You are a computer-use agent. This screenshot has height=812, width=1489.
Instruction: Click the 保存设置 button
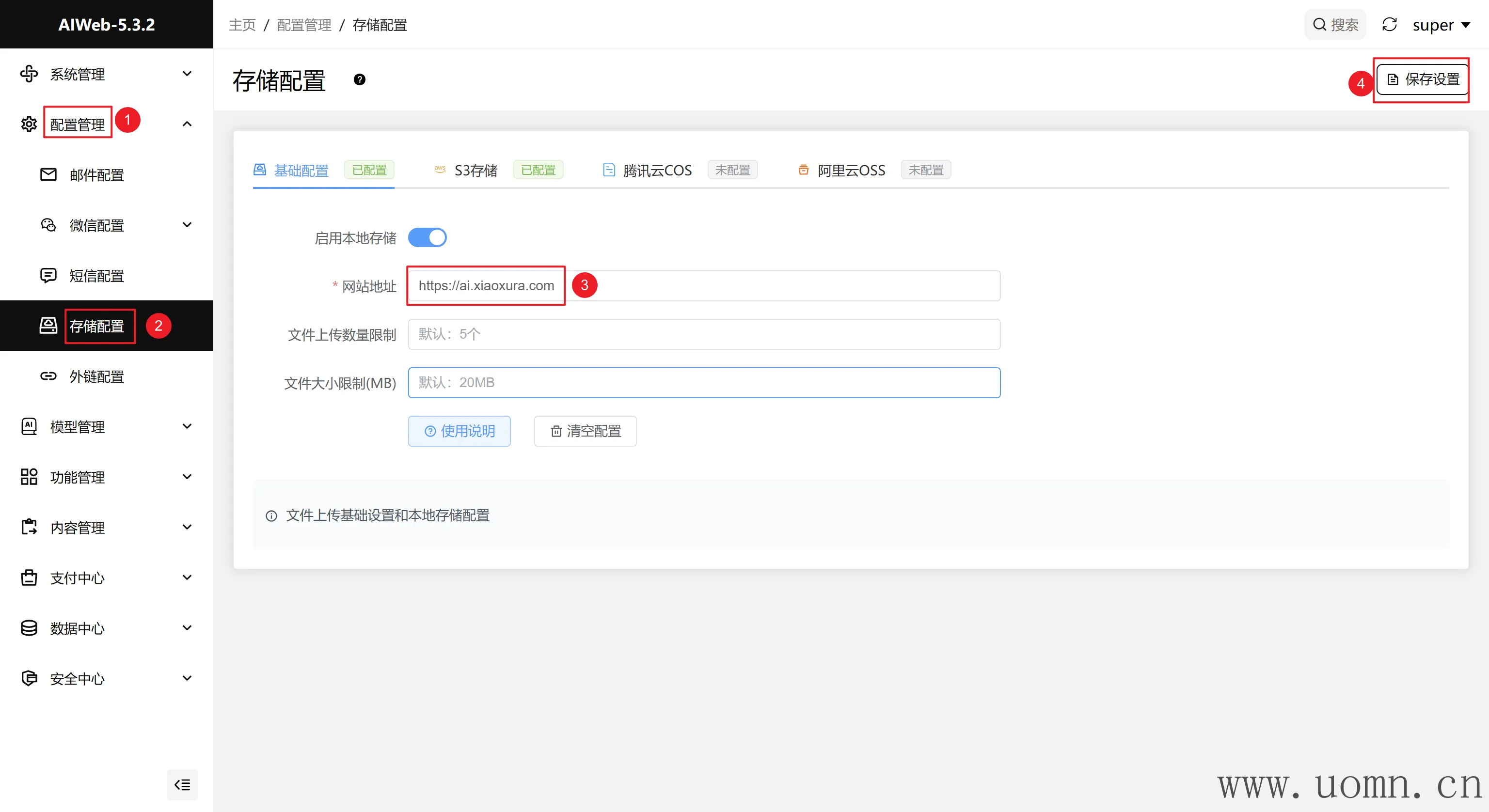(1423, 80)
